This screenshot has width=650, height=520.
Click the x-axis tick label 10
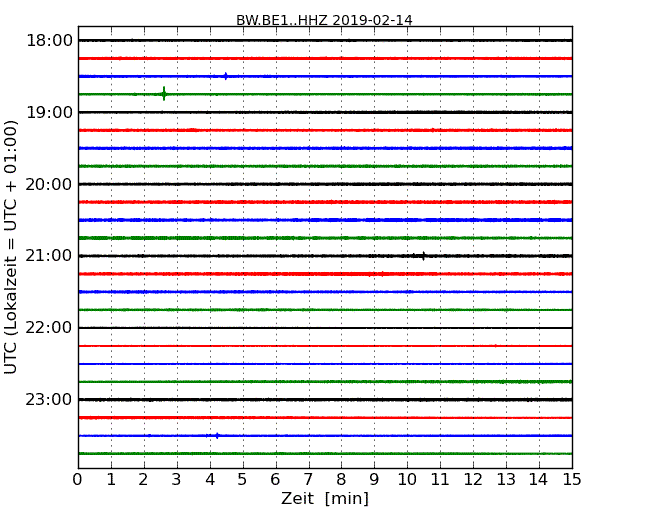pyautogui.click(x=407, y=479)
